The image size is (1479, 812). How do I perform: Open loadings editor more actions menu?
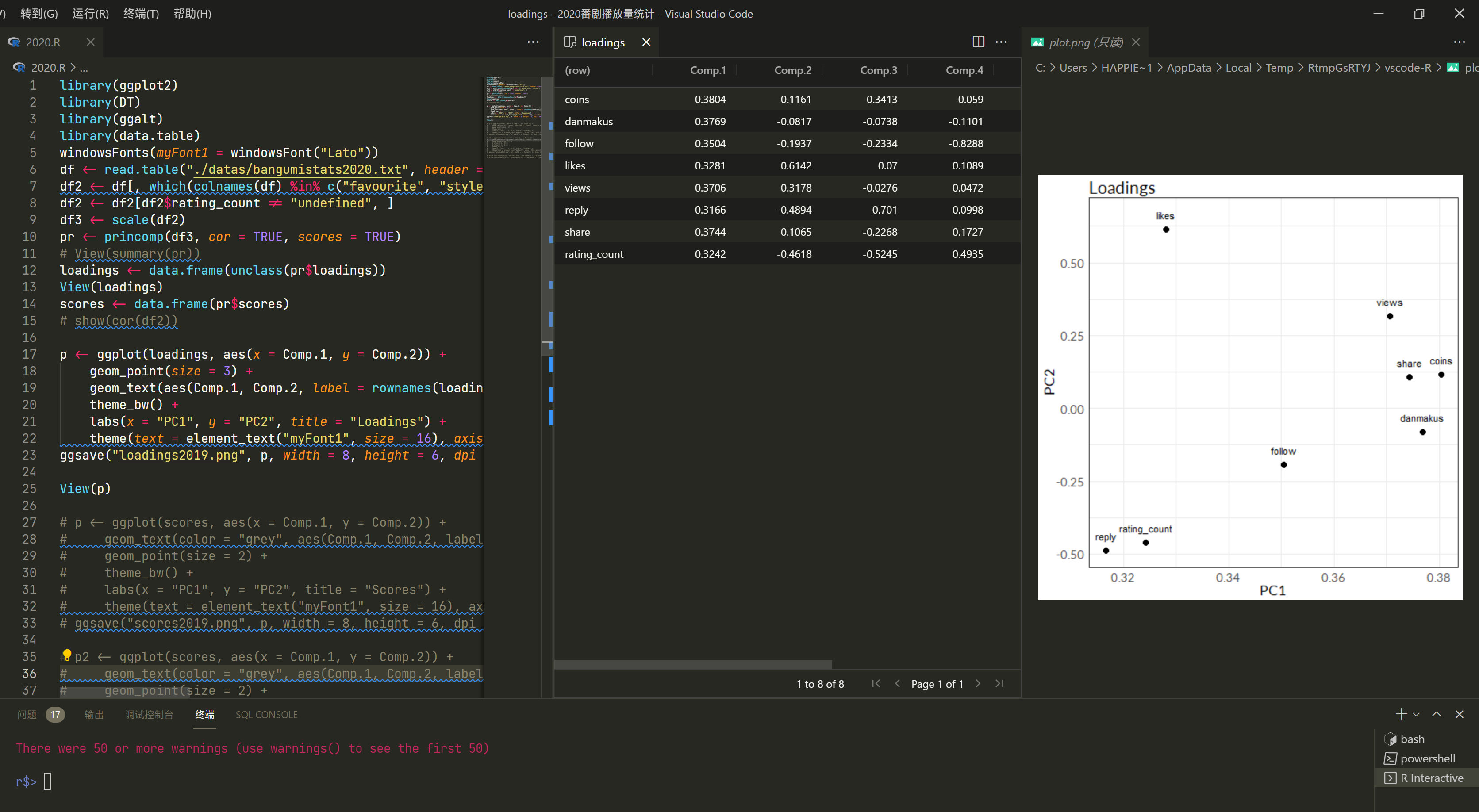coord(1001,42)
